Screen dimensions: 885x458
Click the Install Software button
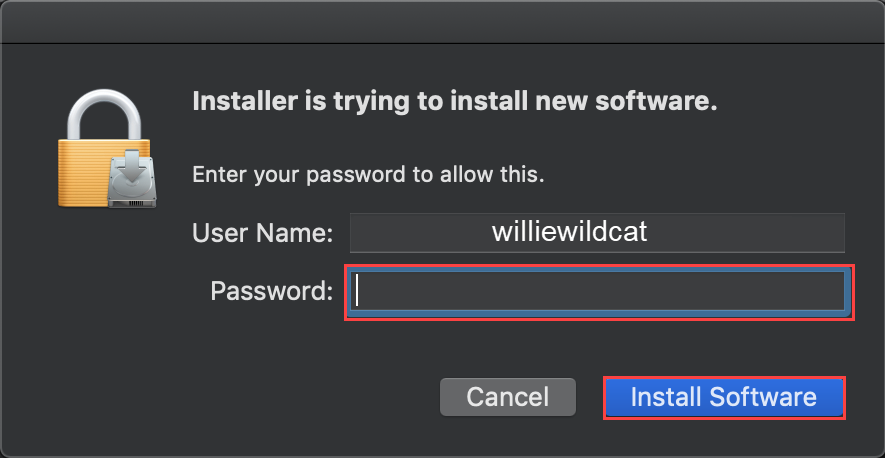724,397
